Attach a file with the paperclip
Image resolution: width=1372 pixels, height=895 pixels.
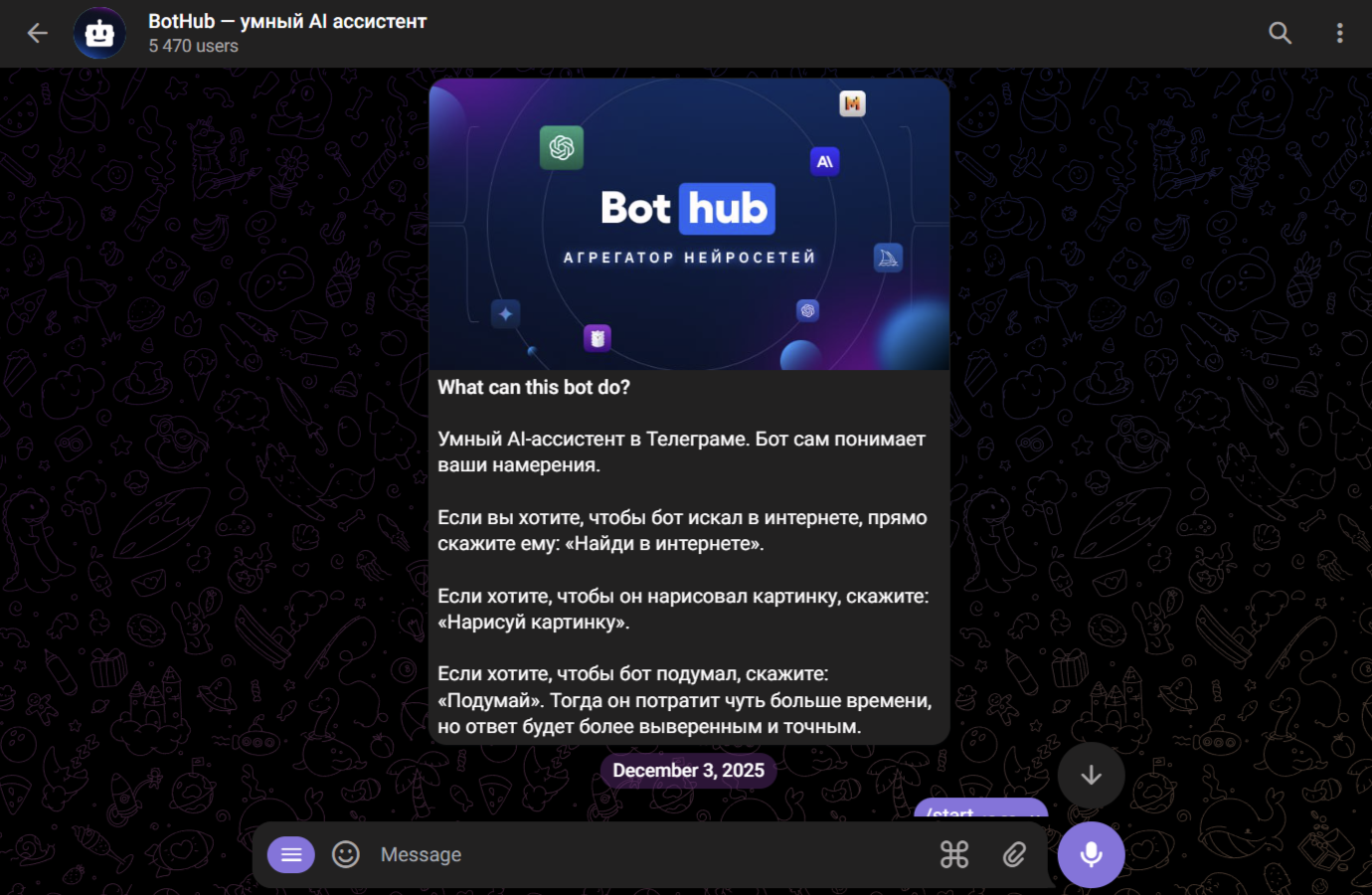(x=1015, y=853)
